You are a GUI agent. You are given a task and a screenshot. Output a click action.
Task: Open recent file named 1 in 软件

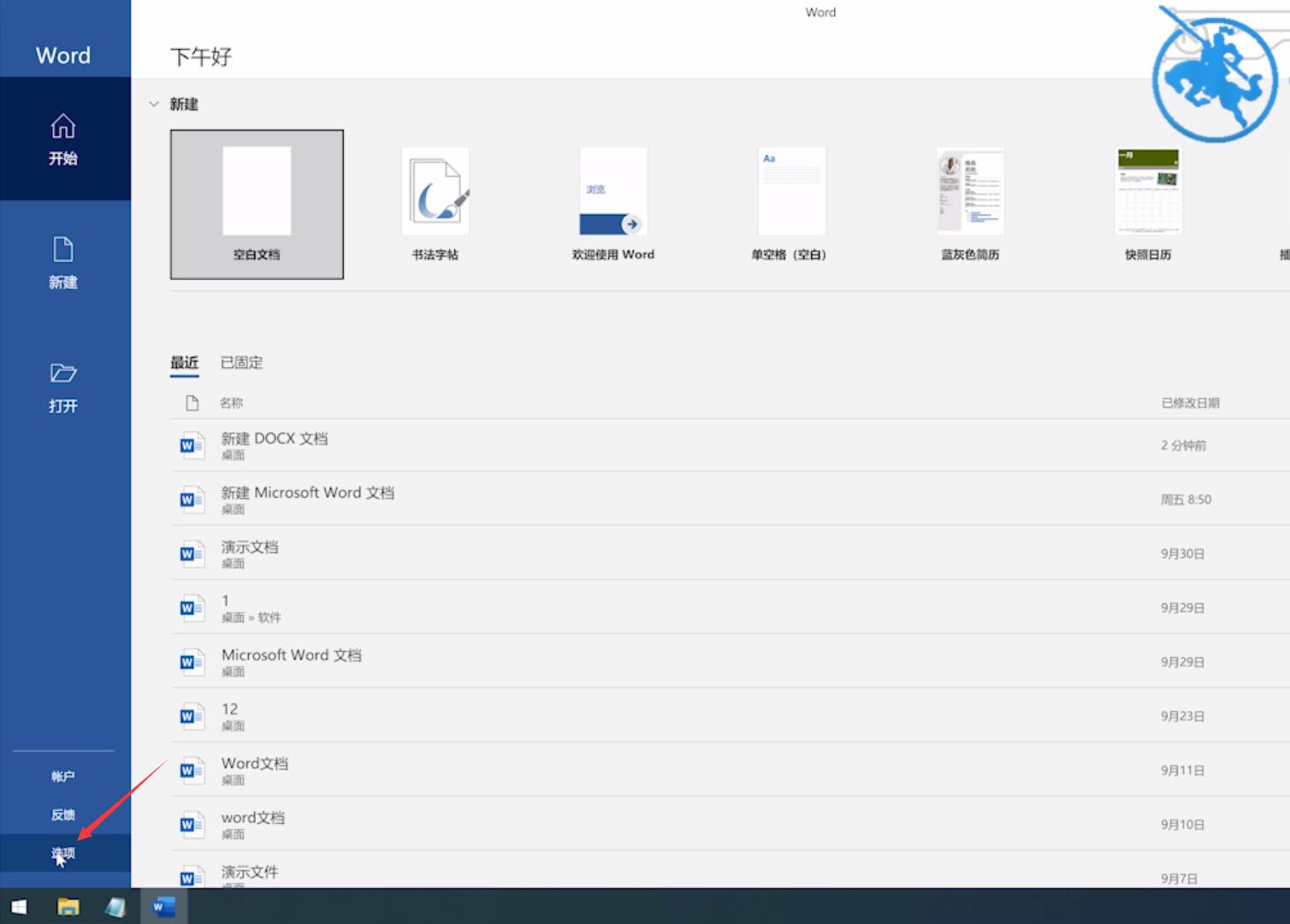coord(731,608)
